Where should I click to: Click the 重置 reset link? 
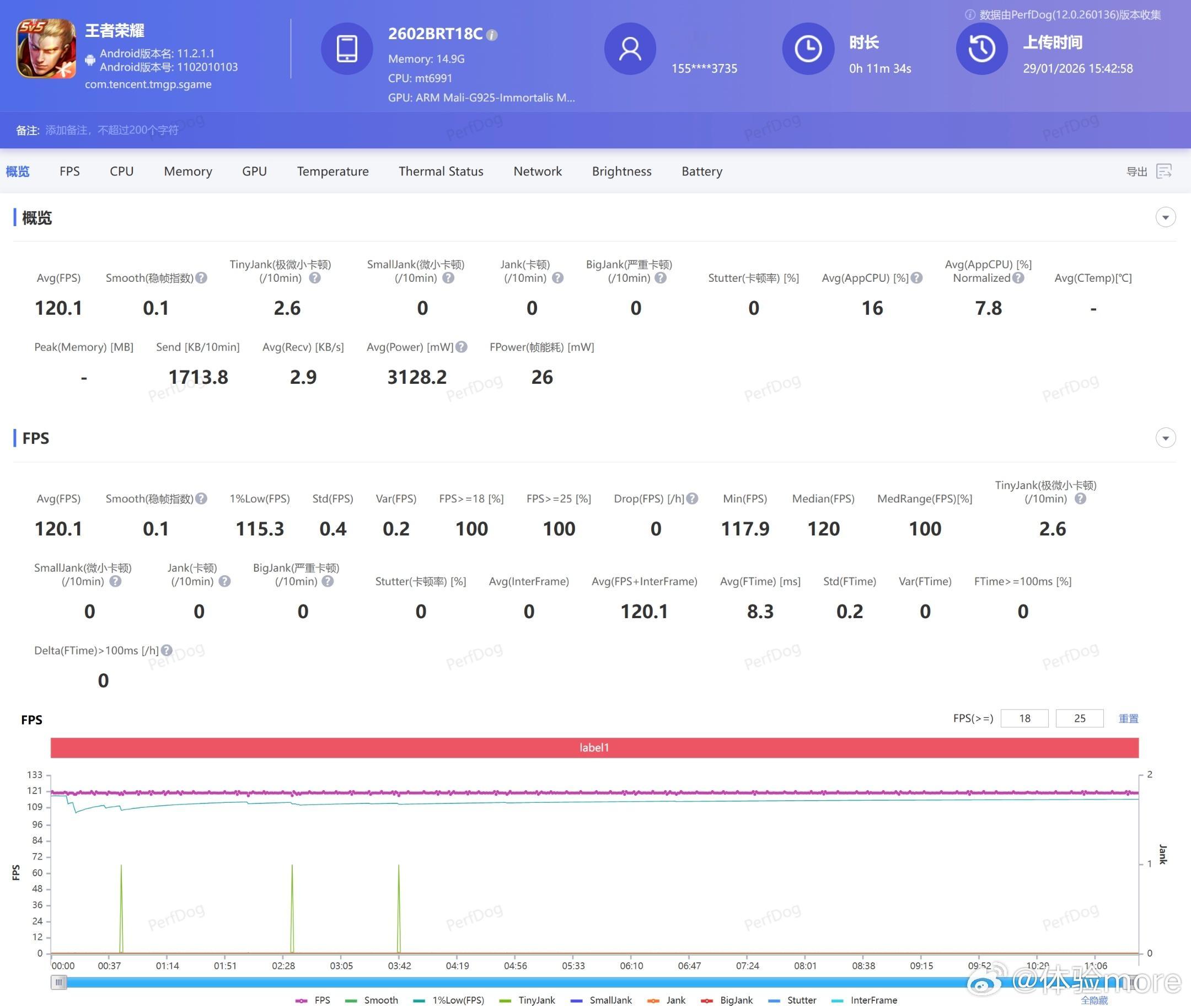(x=1128, y=719)
